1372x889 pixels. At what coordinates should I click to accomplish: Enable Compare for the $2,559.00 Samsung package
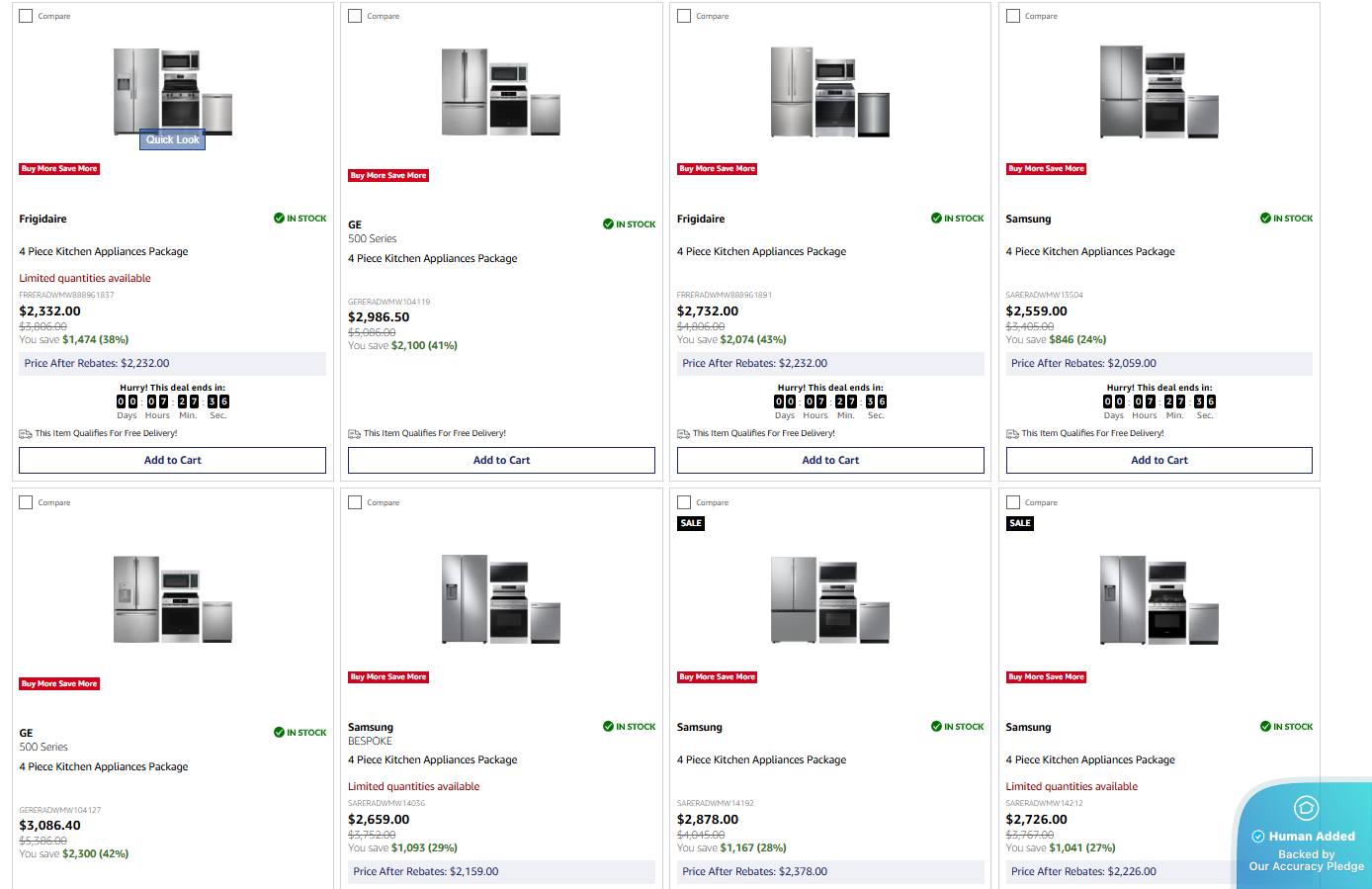(x=1012, y=16)
